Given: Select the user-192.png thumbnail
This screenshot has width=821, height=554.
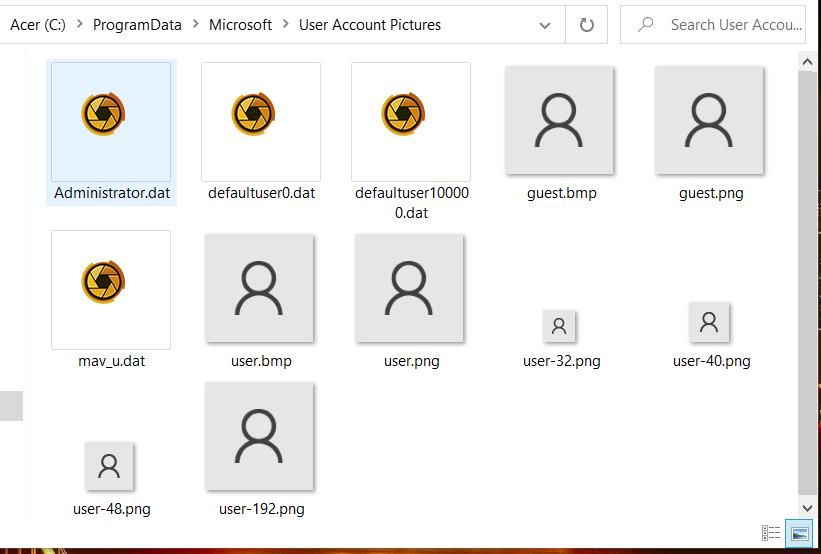Looking at the screenshot, I should 259,436.
